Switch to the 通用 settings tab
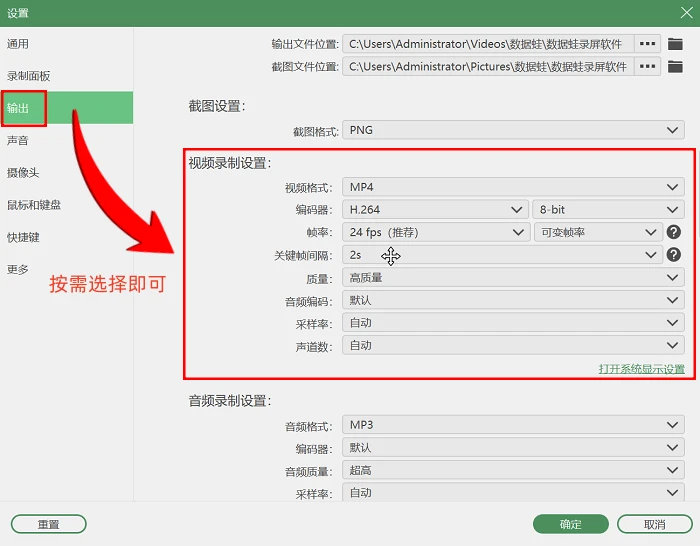Image resolution: width=700 pixels, height=546 pixels. [x=67, y=44]
